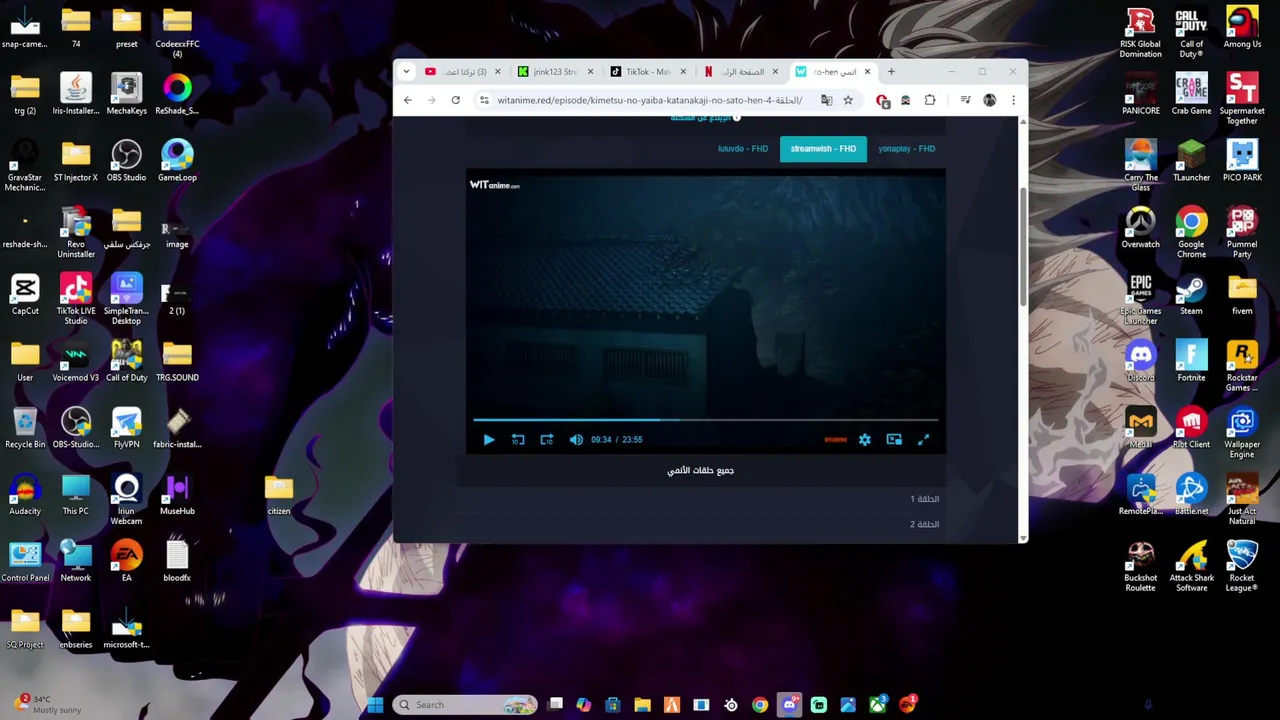This screenshot has height=720, width=1280.
Task: Open TikTok LIVE Studio shortcut
Action: (76, 298)
